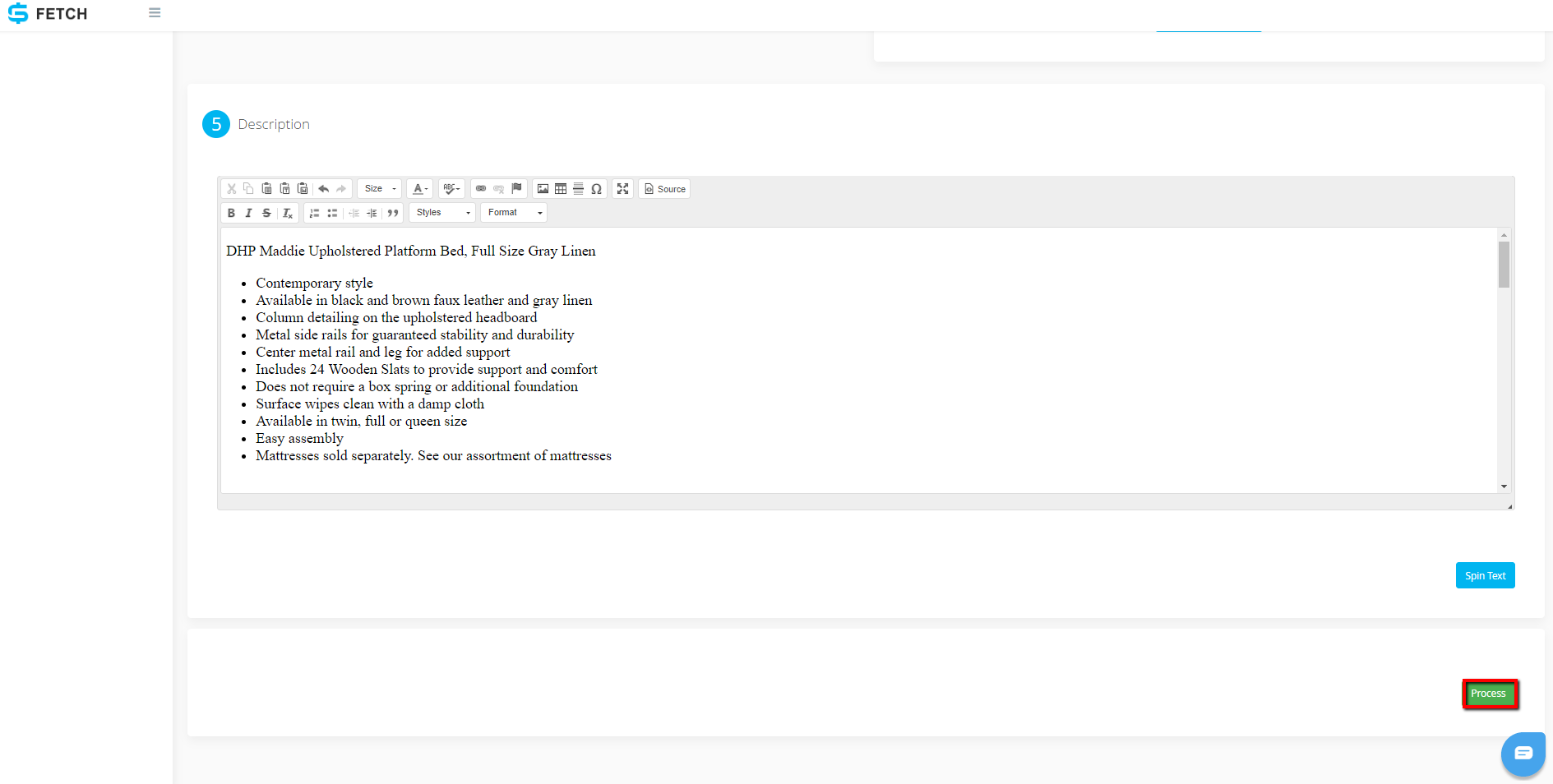Click the editor scrollbar down arrow
This screenshot has width=1553, height=784.
pos(1504,487)
